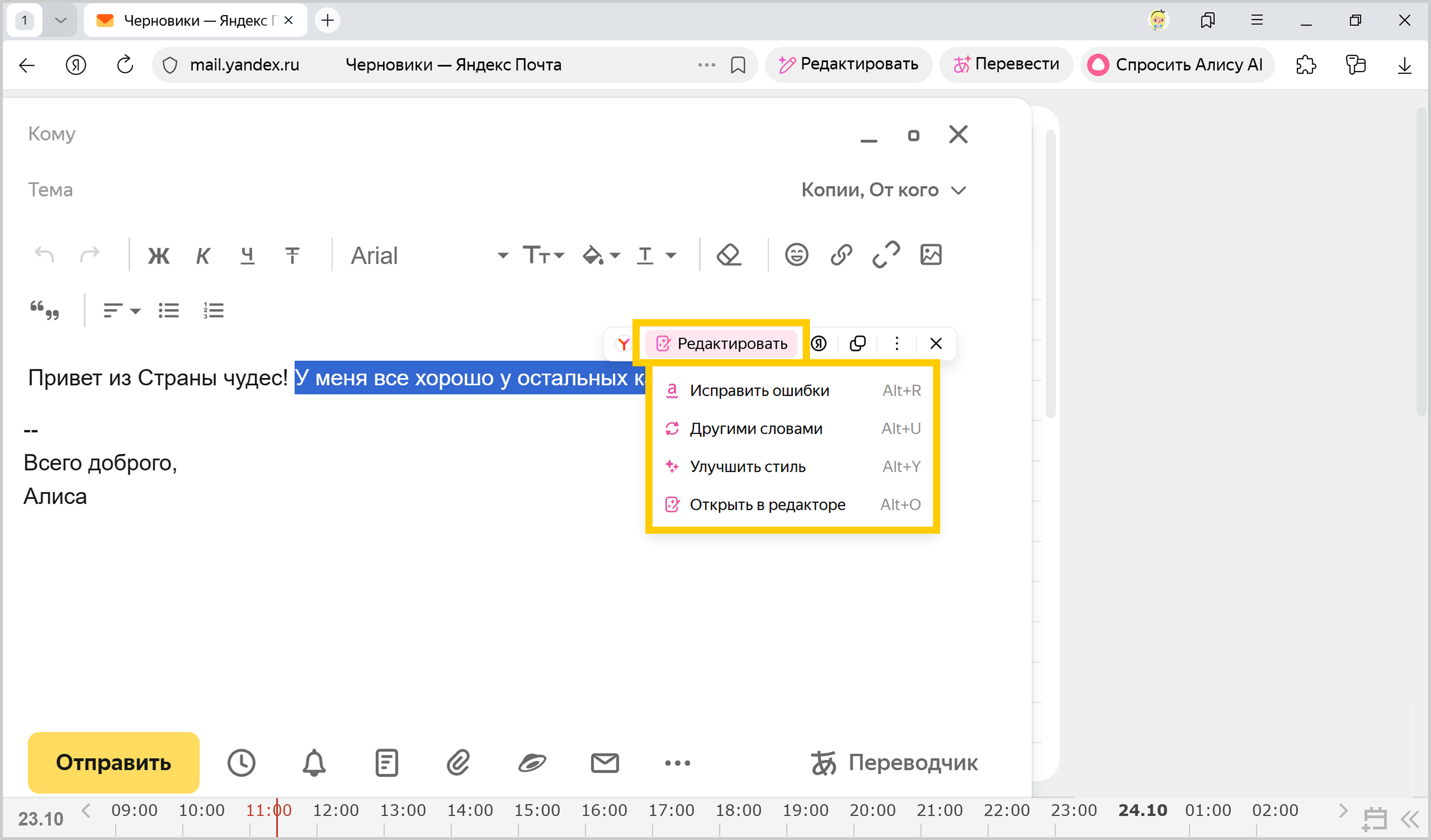1431x840 pixels.
Task: Click the clear formatting eraser icon
Action: tap(728, 255)
